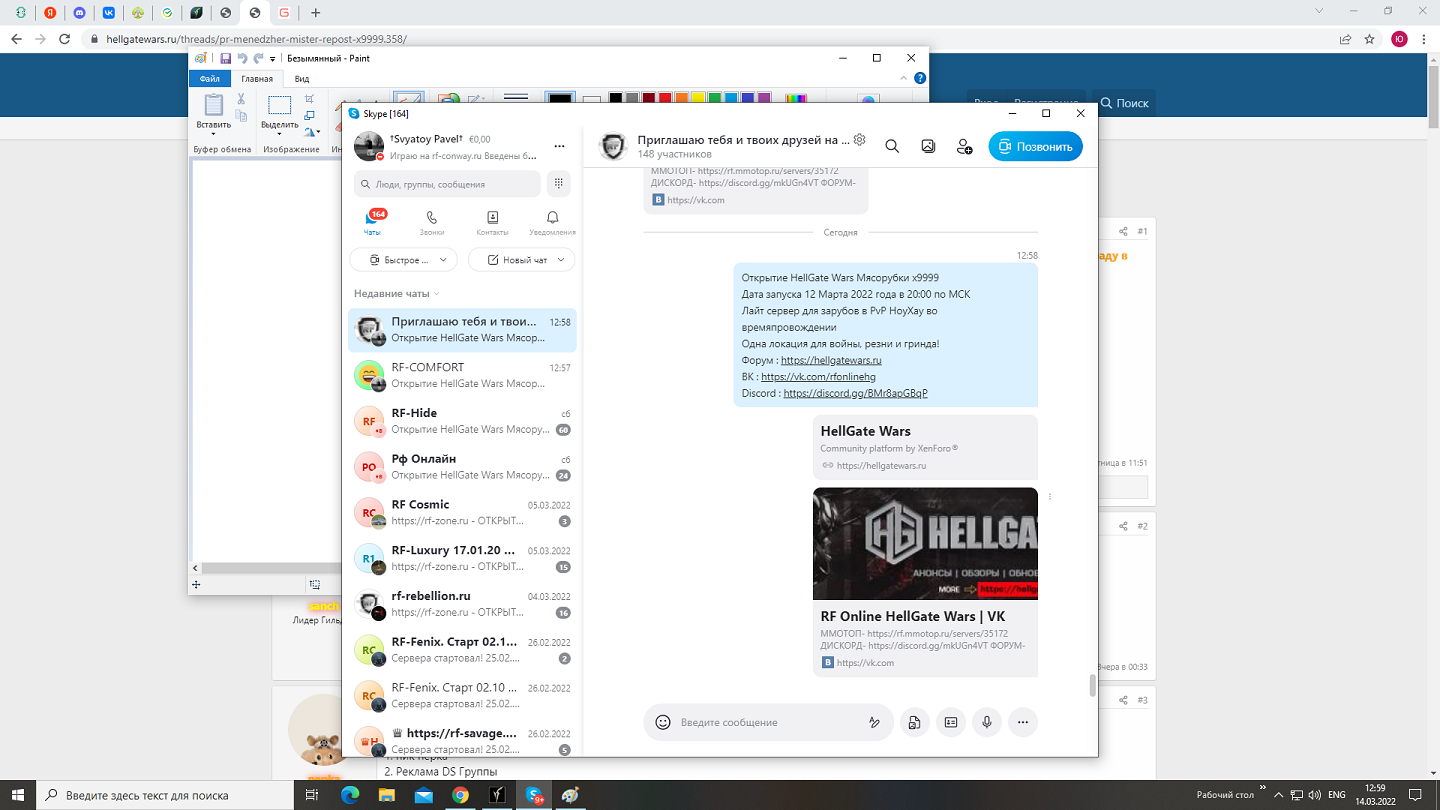This screenshot has width=1440, height=810.
Task: Search within the Skype conversation
Action: (x=892, y=146)
